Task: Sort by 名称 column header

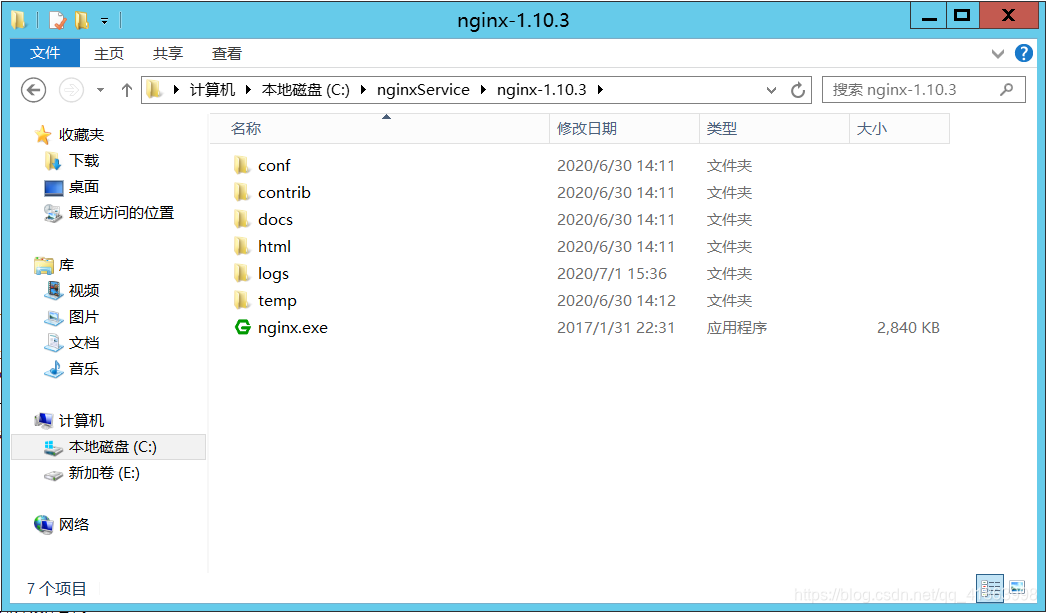Action: click(380, 128)
